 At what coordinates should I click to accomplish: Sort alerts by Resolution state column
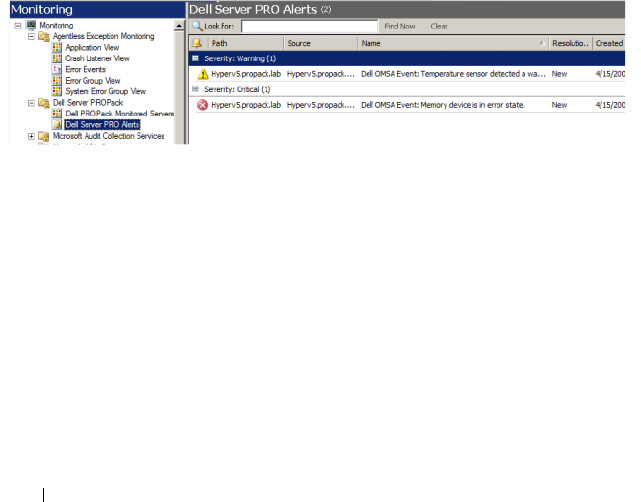(571, 43)
